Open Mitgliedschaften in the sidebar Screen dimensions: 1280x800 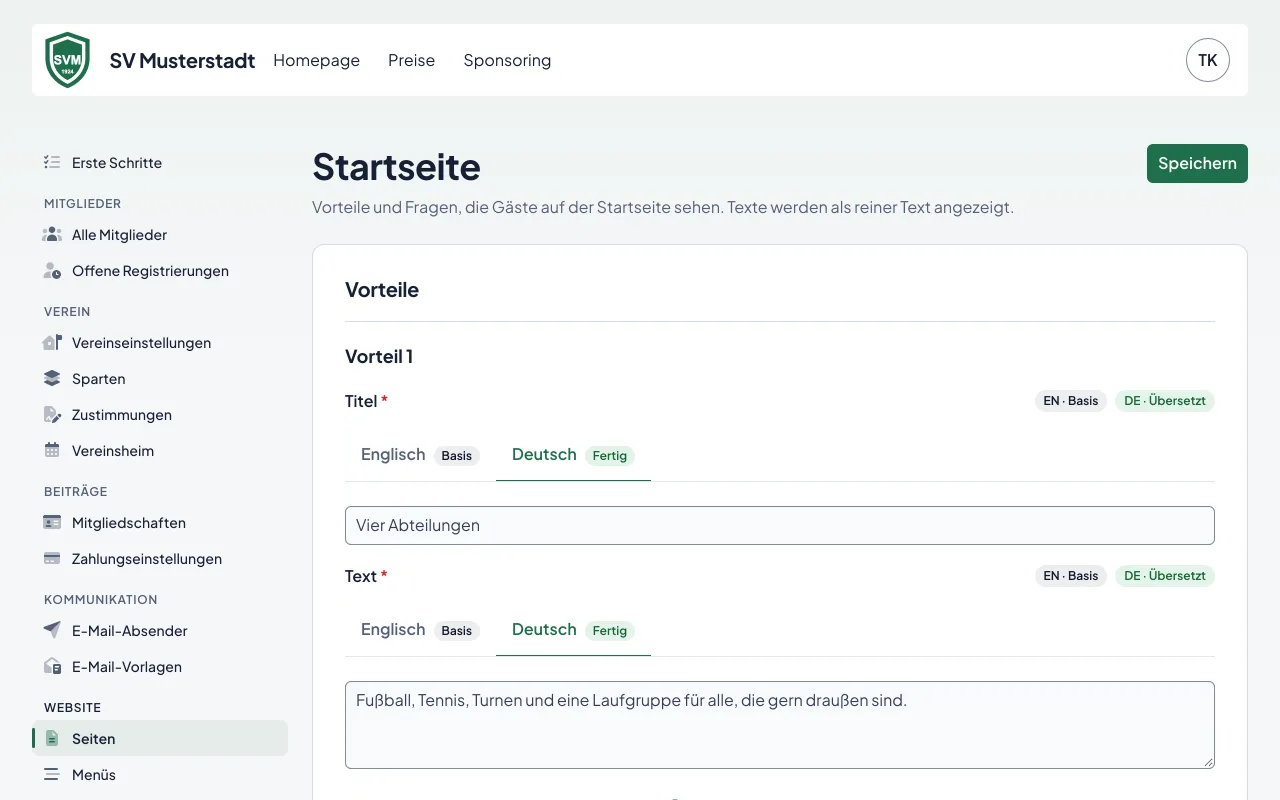pyautogui.click(x=160, y=522)
